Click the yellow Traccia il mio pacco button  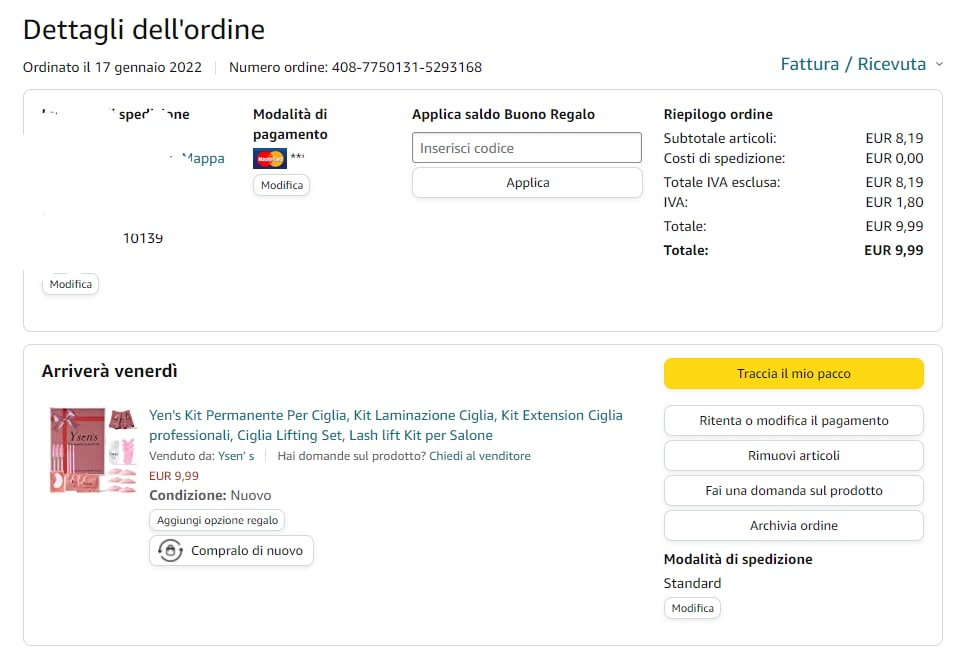click(793, 374)
